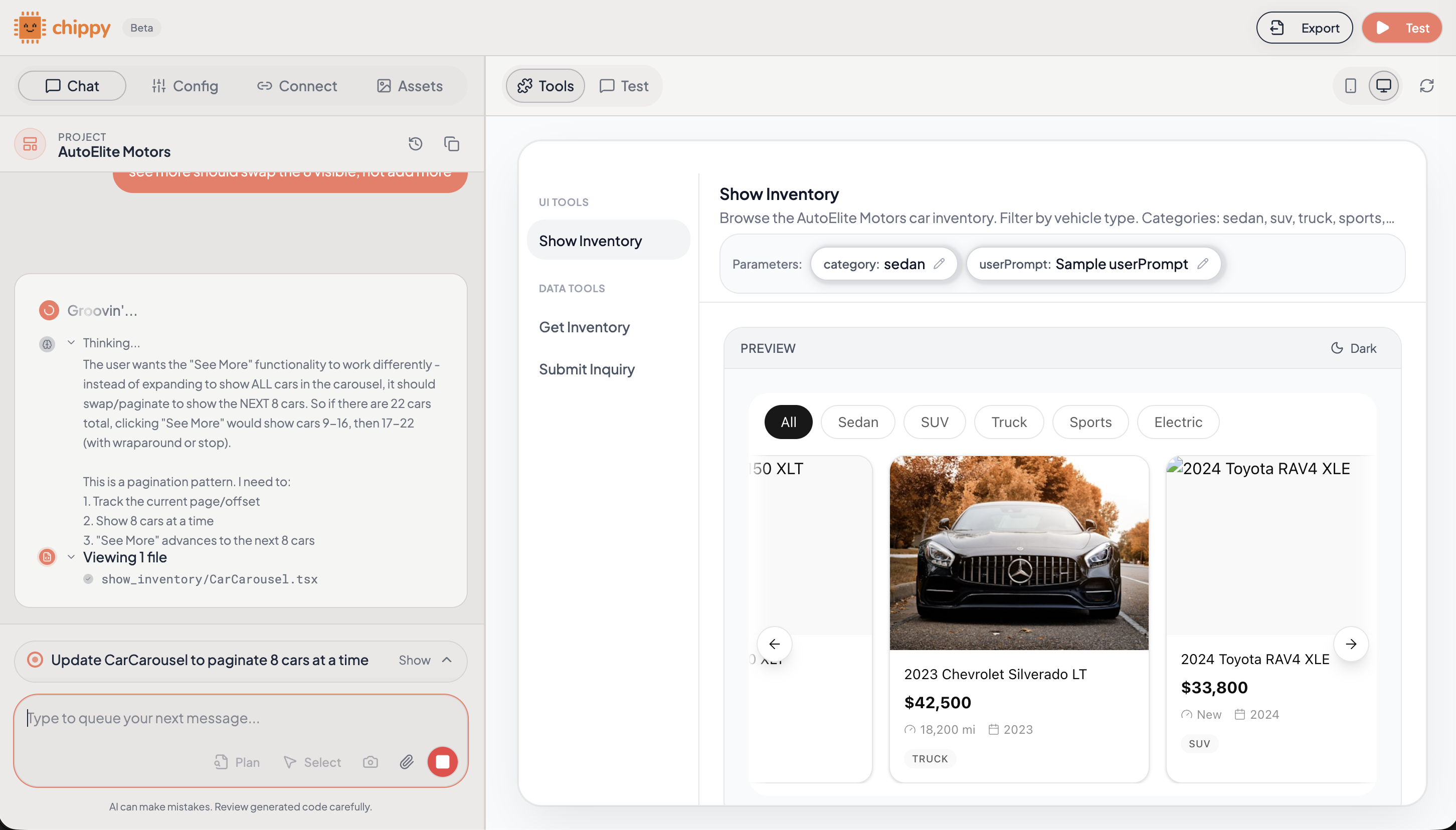Edit the userPrompt parameter pencil

(x=1203, y=264)
